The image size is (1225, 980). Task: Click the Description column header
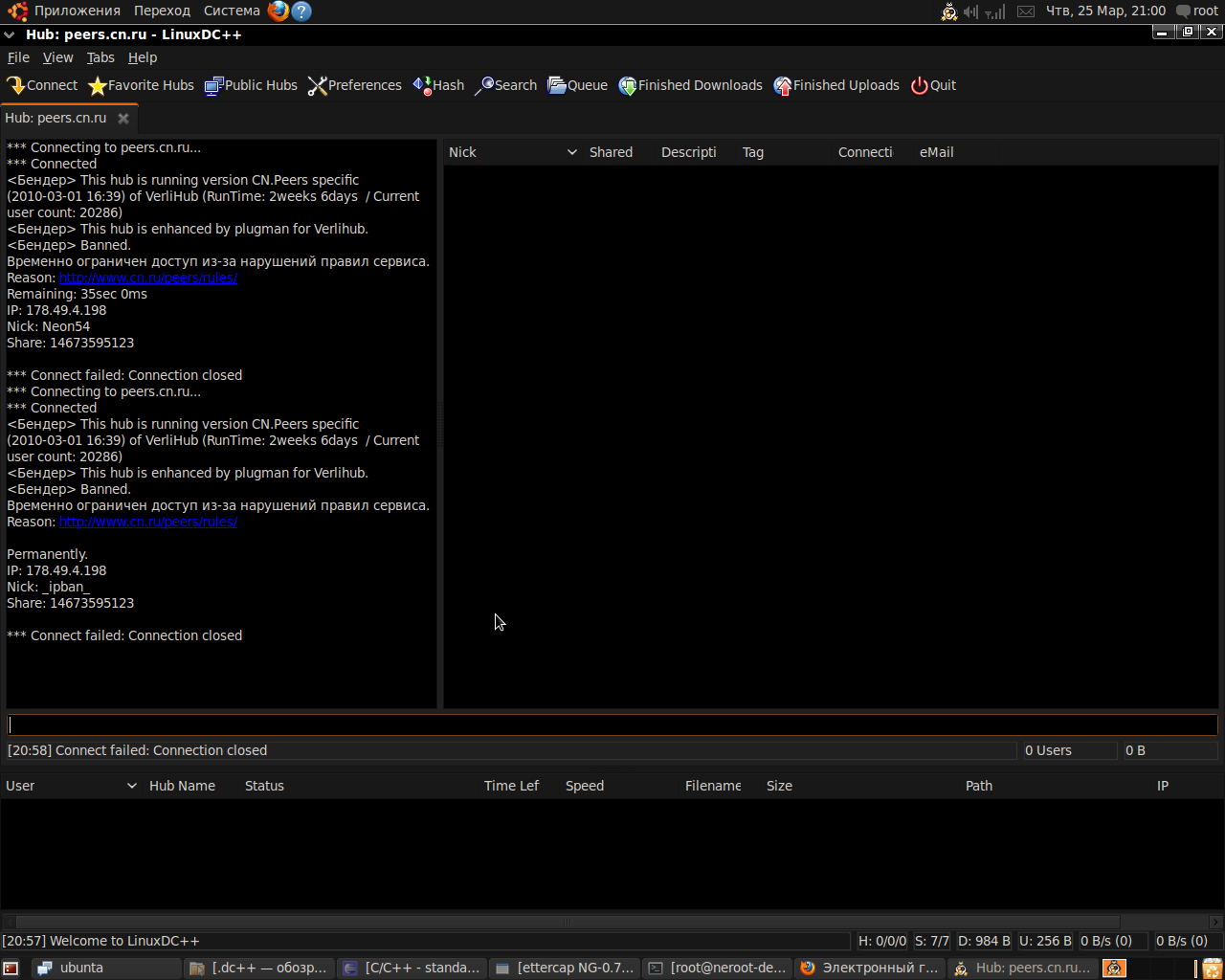(x=696, y=152)
